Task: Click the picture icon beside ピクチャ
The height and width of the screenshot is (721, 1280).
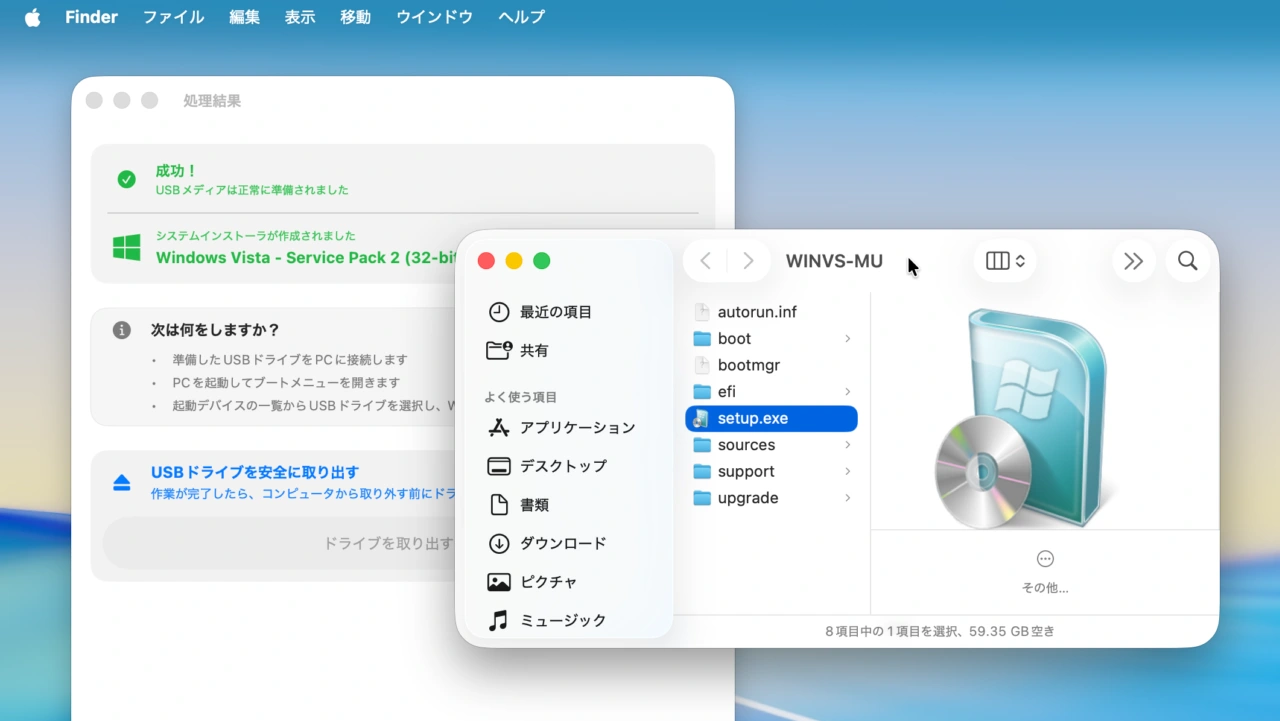Action: click(498, 582)
